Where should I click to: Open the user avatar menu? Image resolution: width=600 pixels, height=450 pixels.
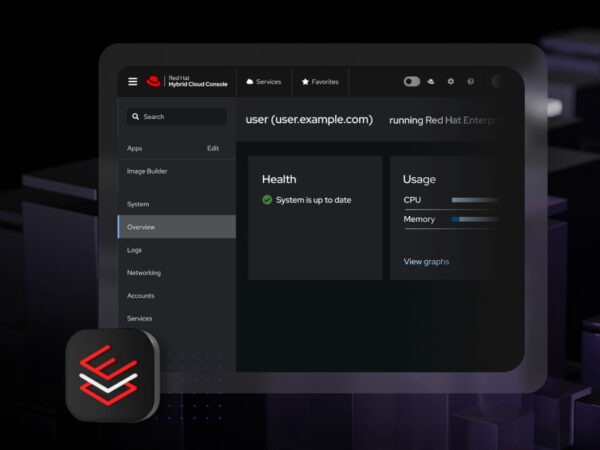[x=500, y=82]
